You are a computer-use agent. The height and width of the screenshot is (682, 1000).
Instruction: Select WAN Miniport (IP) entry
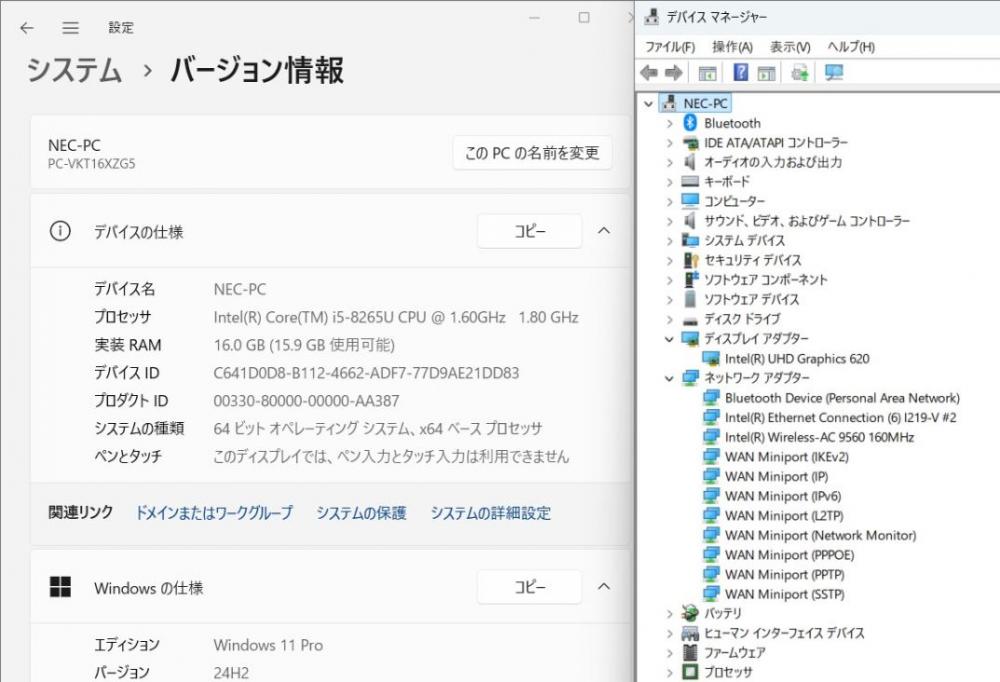(x=776, y=477)
